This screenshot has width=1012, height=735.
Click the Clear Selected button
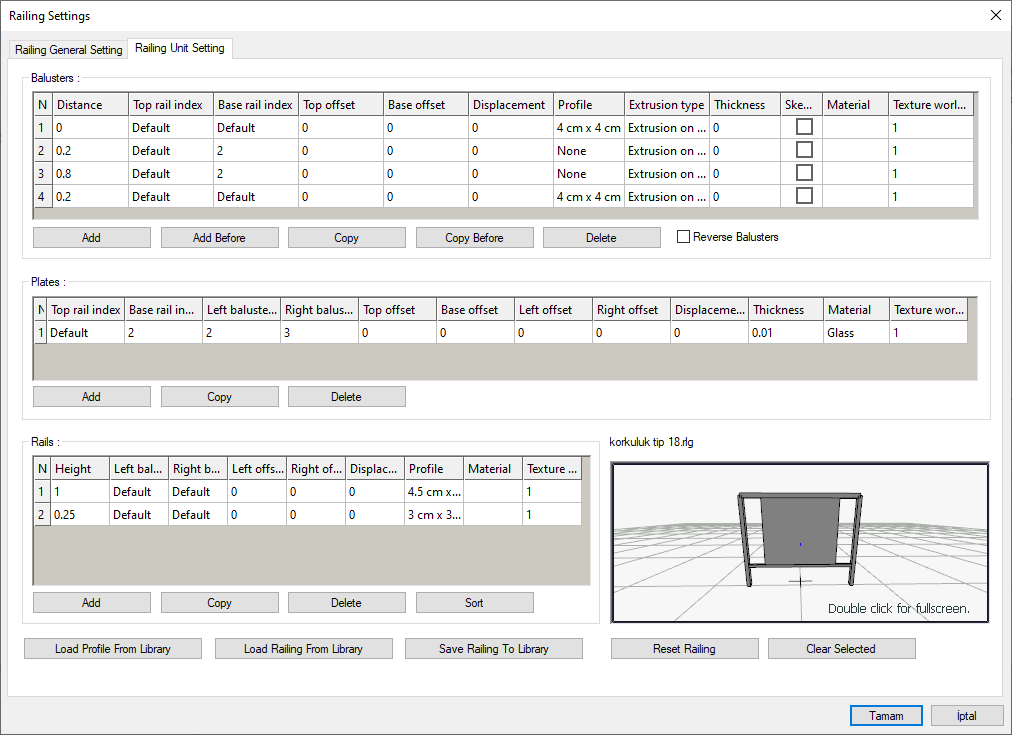click(x=841, y=649)
